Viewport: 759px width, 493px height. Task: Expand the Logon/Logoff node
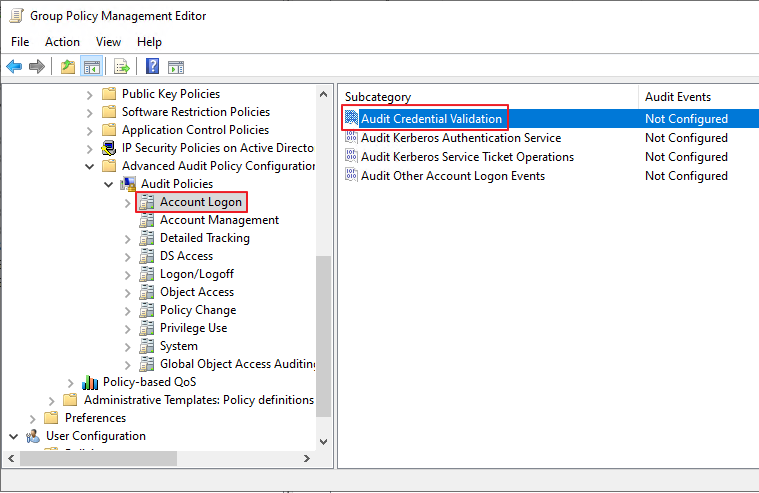(x=128, y=275)
